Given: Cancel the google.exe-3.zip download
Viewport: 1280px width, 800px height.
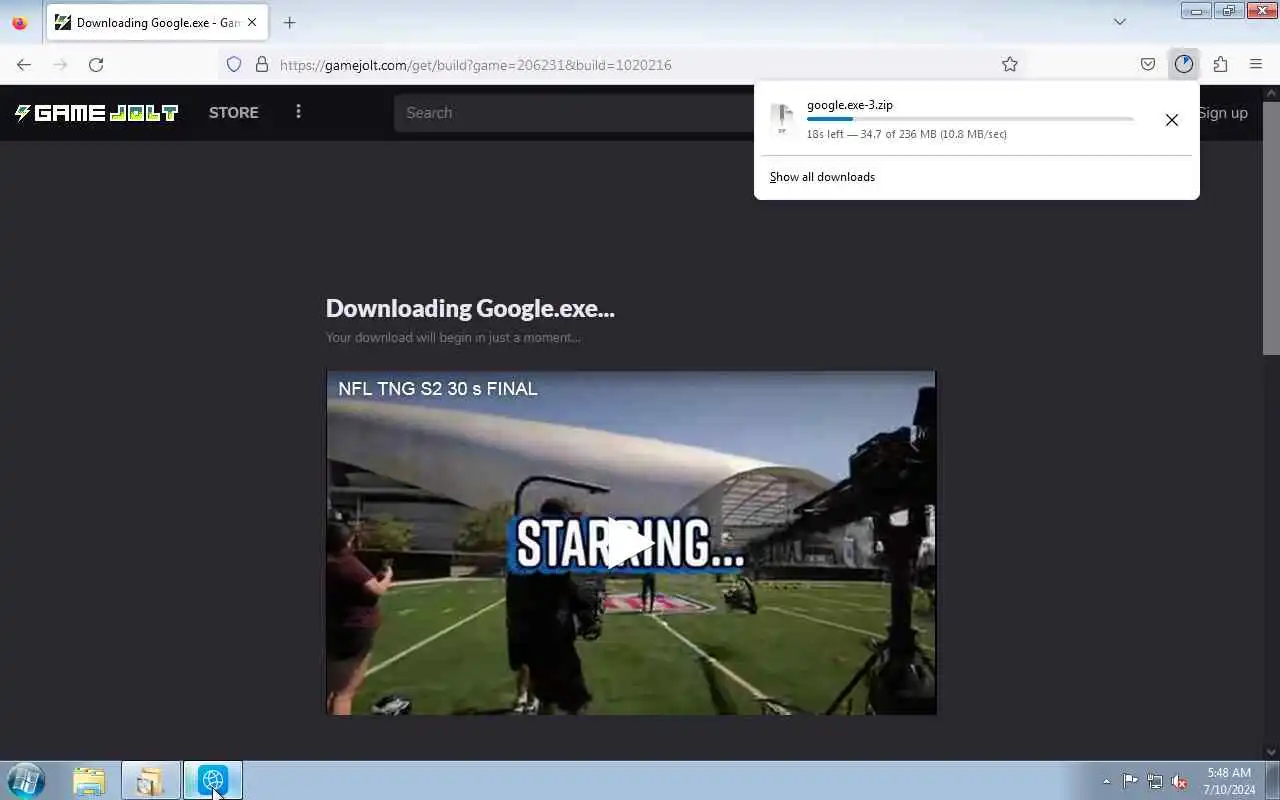Looking at the screenshot, I should [x=1172, y=120].
